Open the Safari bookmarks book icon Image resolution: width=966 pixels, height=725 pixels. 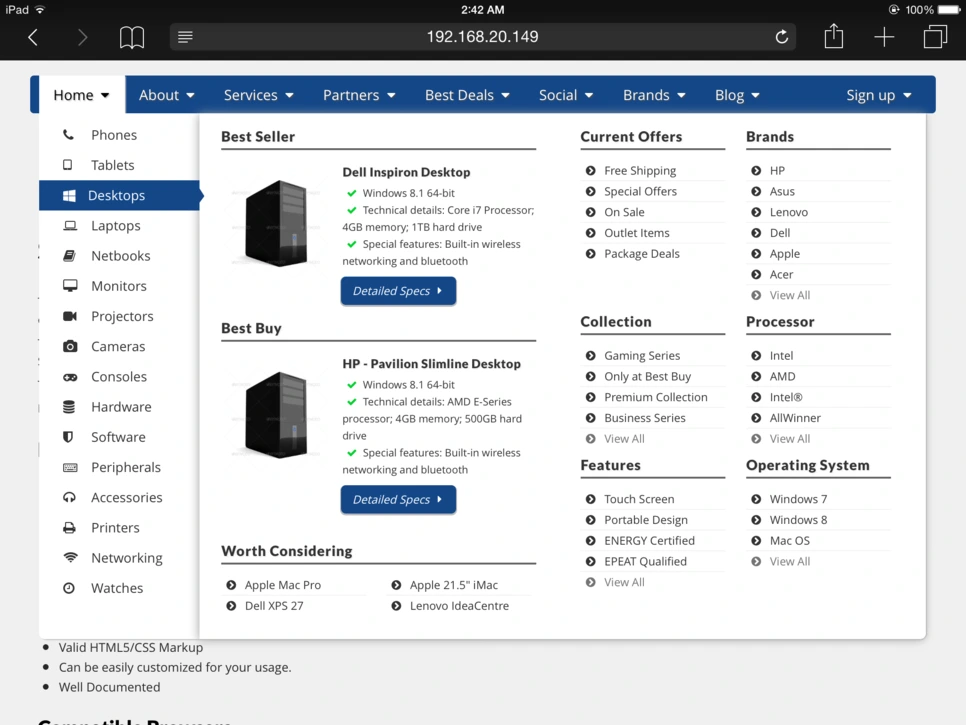132,37
